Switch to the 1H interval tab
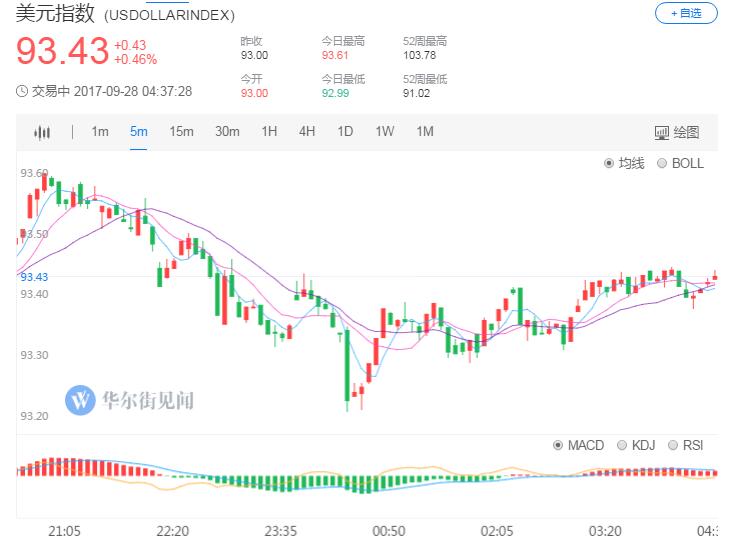 269,132
